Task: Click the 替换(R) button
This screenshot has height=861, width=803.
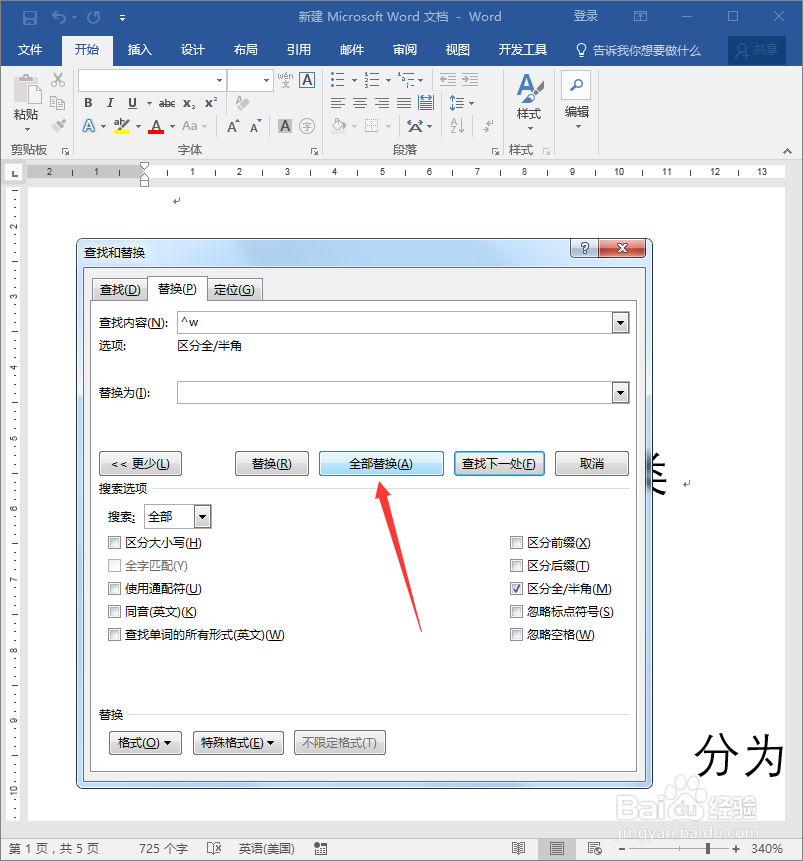Action: point(272,464)
